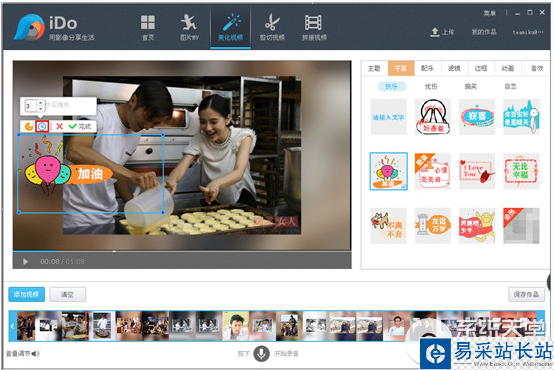This screenshot has width=554, height=370.
Task: Click the 清空 clear button
Action: [67, 294]
